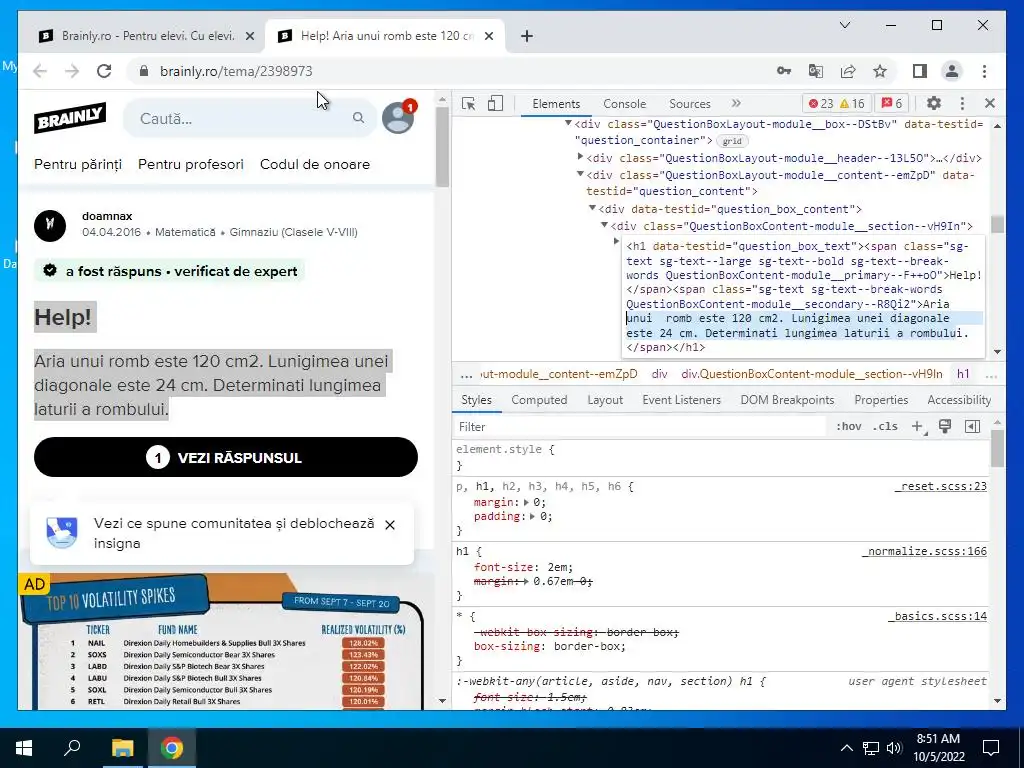This screenshot has width=1024, height=768.
Task: Switch to the Console tab
Action: click(x=624, y=104)
